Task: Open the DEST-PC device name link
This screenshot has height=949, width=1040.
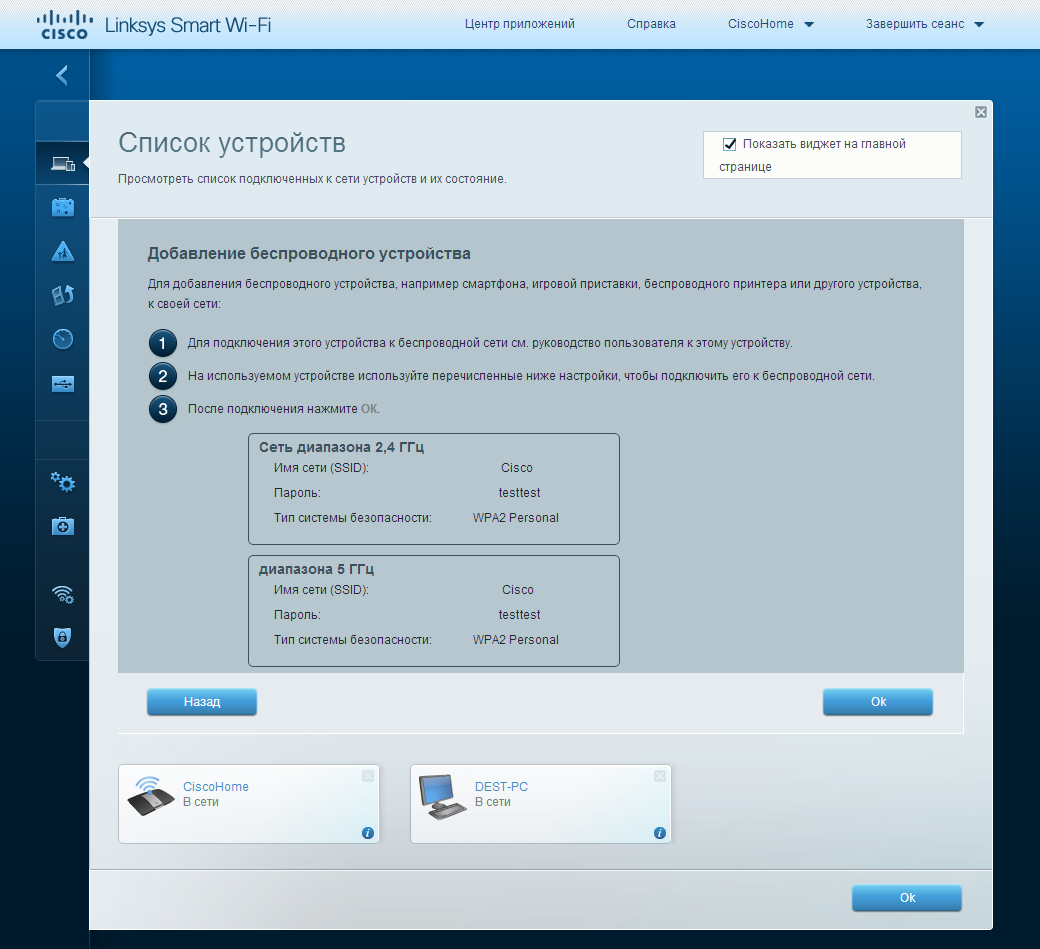Action: pos(501,787)
